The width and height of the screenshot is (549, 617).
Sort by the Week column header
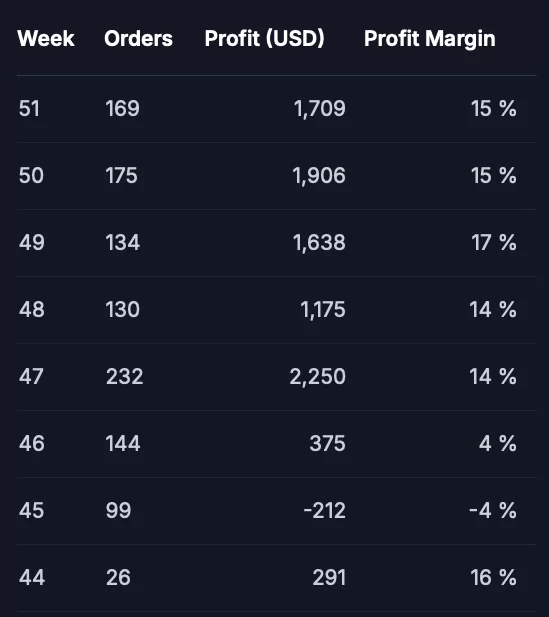click(46, 39)
